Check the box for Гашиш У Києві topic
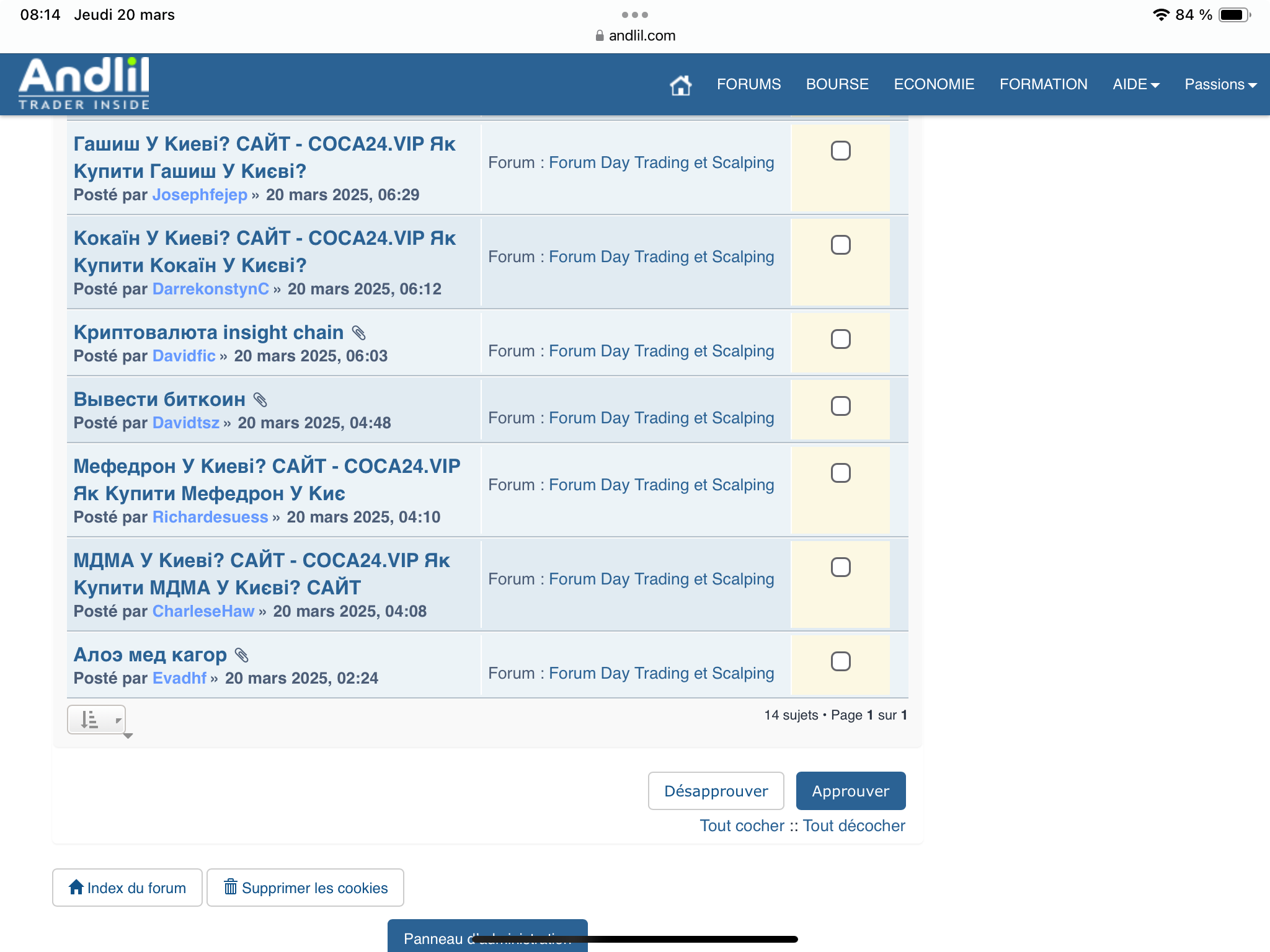Viewport: 1270px width, 952px height. [840, 151]
